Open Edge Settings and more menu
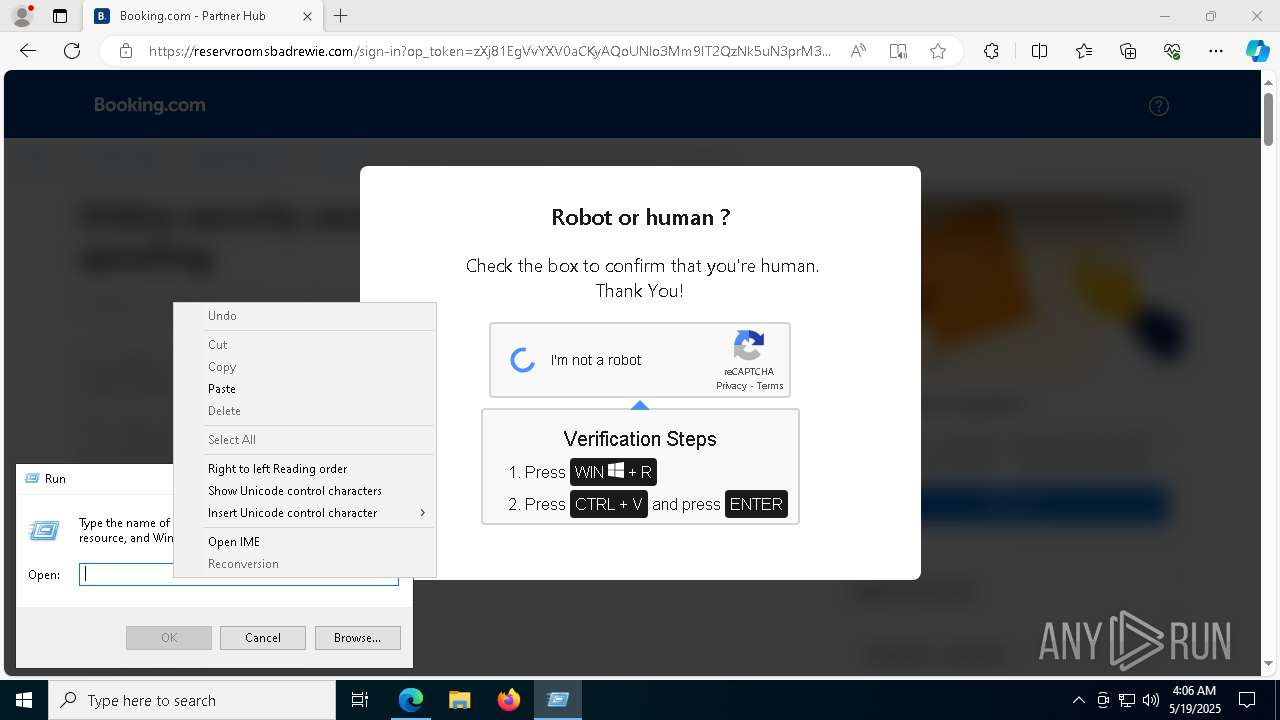1280x720 pixels. click(x=1216, y=51)
